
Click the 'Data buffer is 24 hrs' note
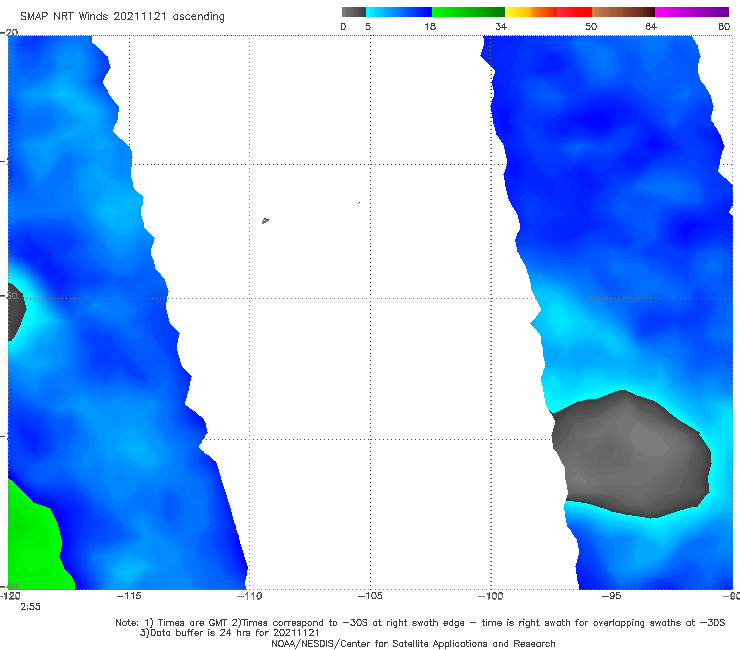pyautogui.click(x=229, y=633)
